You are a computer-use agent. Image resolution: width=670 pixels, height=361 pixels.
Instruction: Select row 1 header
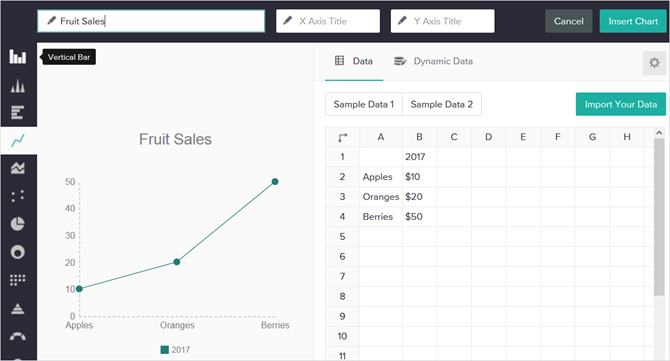tap(342, 157)
